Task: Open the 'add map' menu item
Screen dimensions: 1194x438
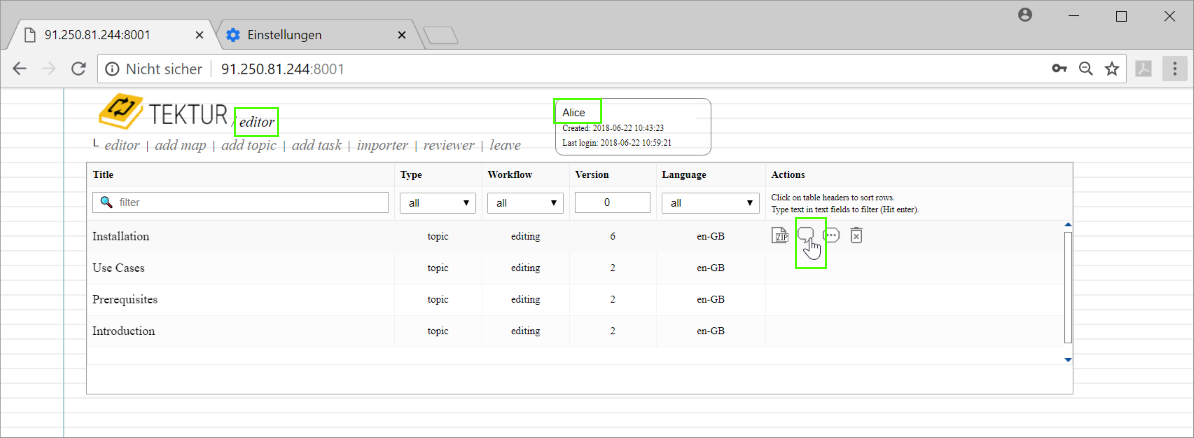Action: [180, 146]
